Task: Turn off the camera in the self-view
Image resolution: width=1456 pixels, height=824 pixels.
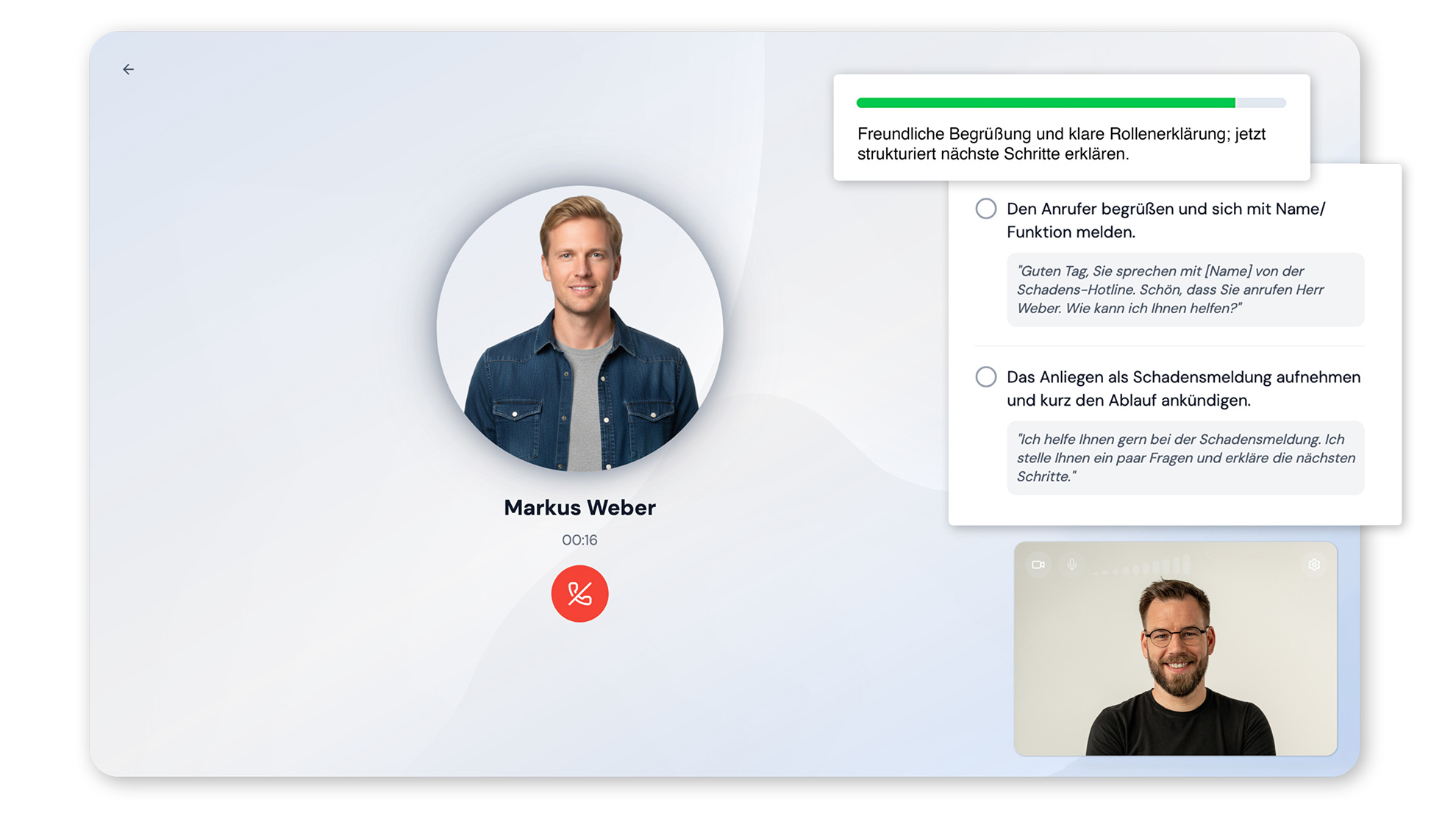Action: pos(1038,565)
